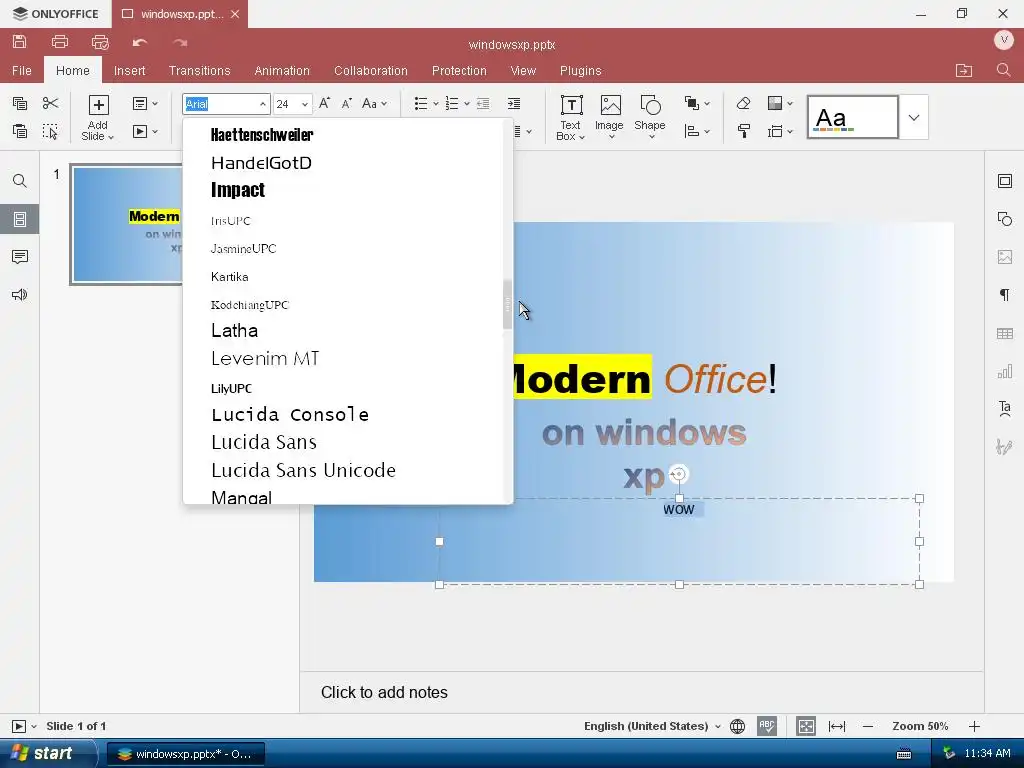The image size is (1024, 768).
Task: Open Shape settings in right sidebar
Action: 1004,219
